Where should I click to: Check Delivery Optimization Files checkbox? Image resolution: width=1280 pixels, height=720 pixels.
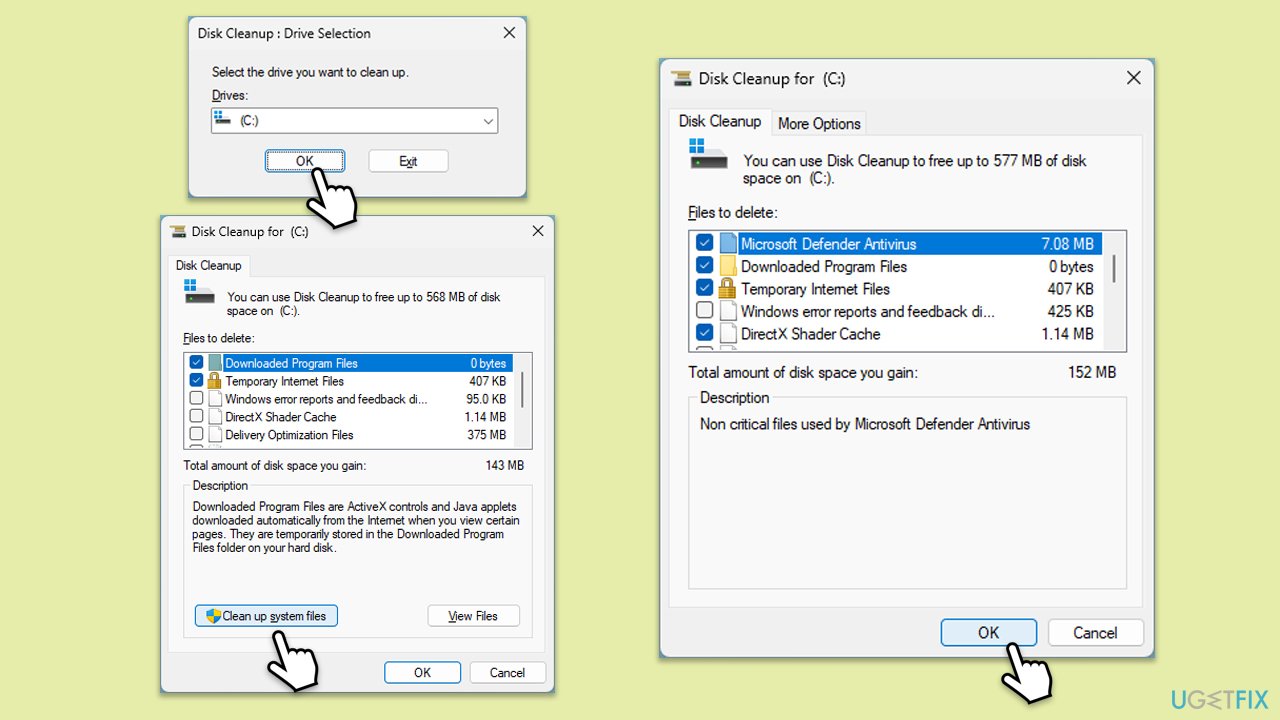pos(197,435)
